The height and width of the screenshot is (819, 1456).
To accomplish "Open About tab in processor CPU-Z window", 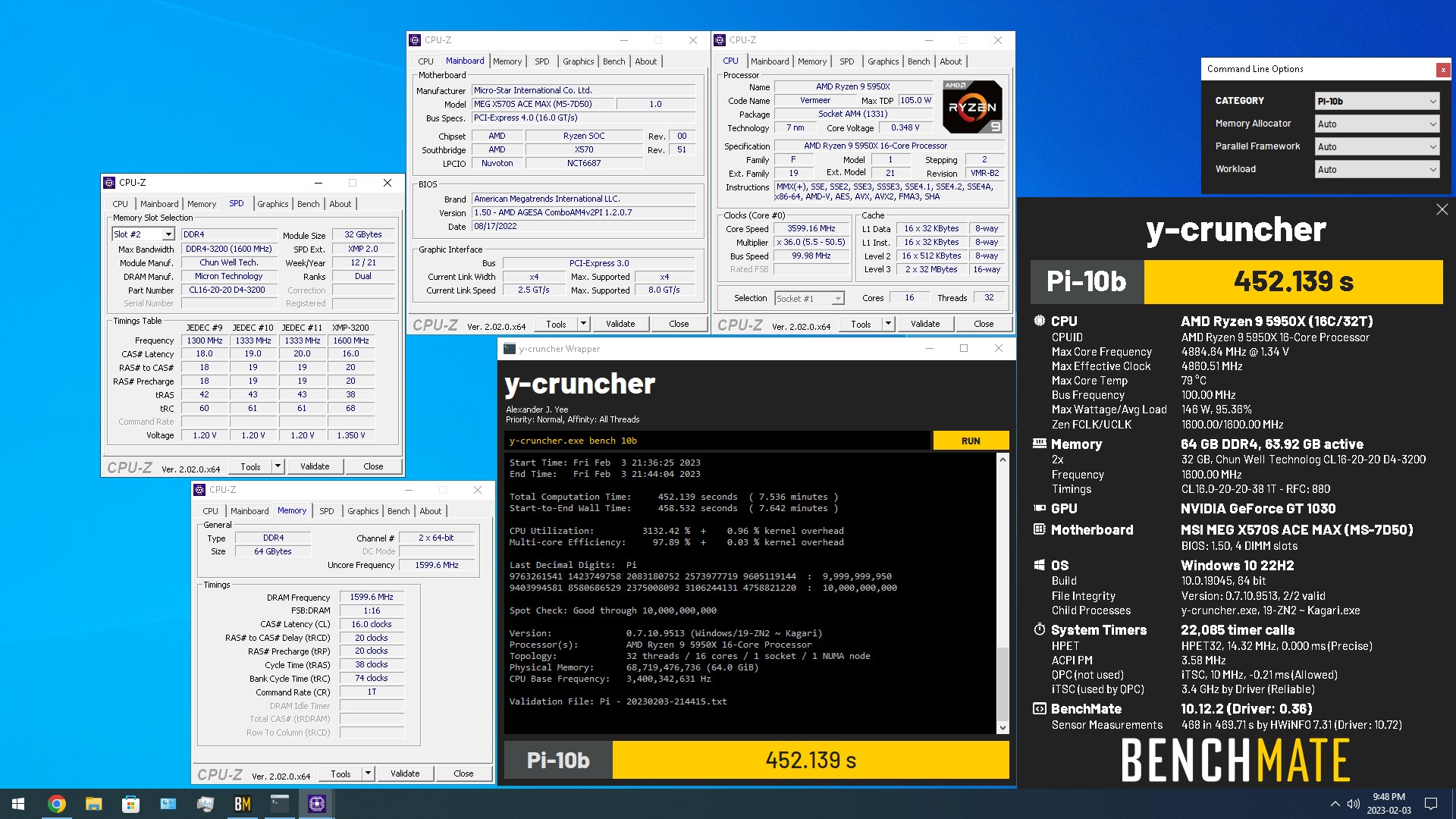I will tap(950, 61).
